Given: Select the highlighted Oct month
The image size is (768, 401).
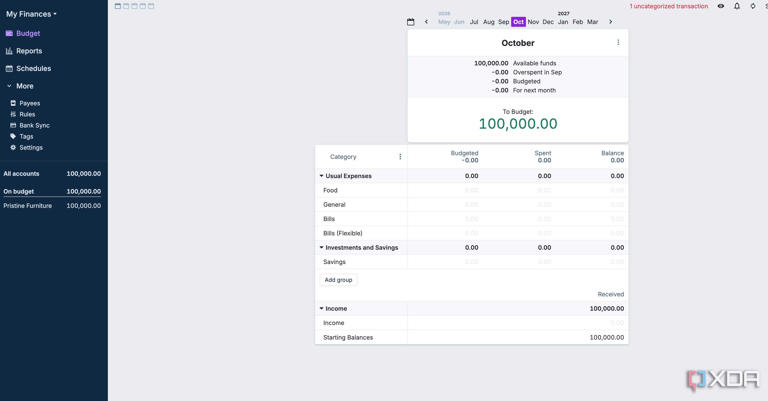Looking at the screenshot, I should [x=518, y=22].
